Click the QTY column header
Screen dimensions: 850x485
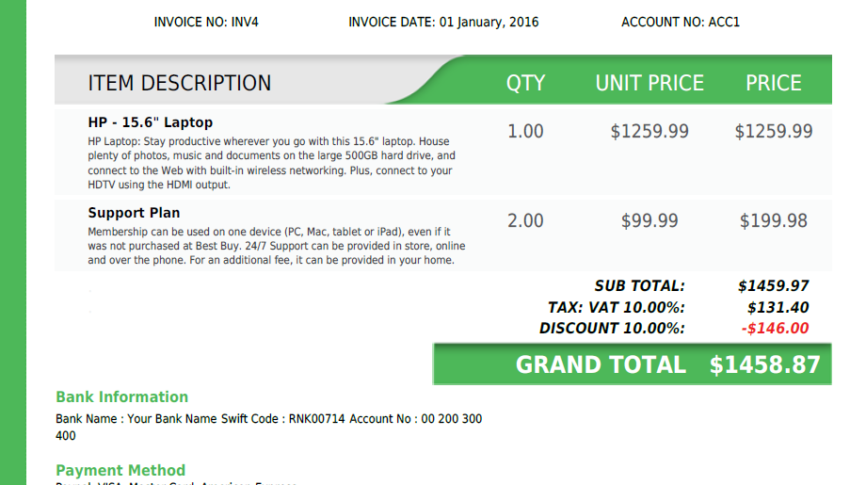coord(525,83)
